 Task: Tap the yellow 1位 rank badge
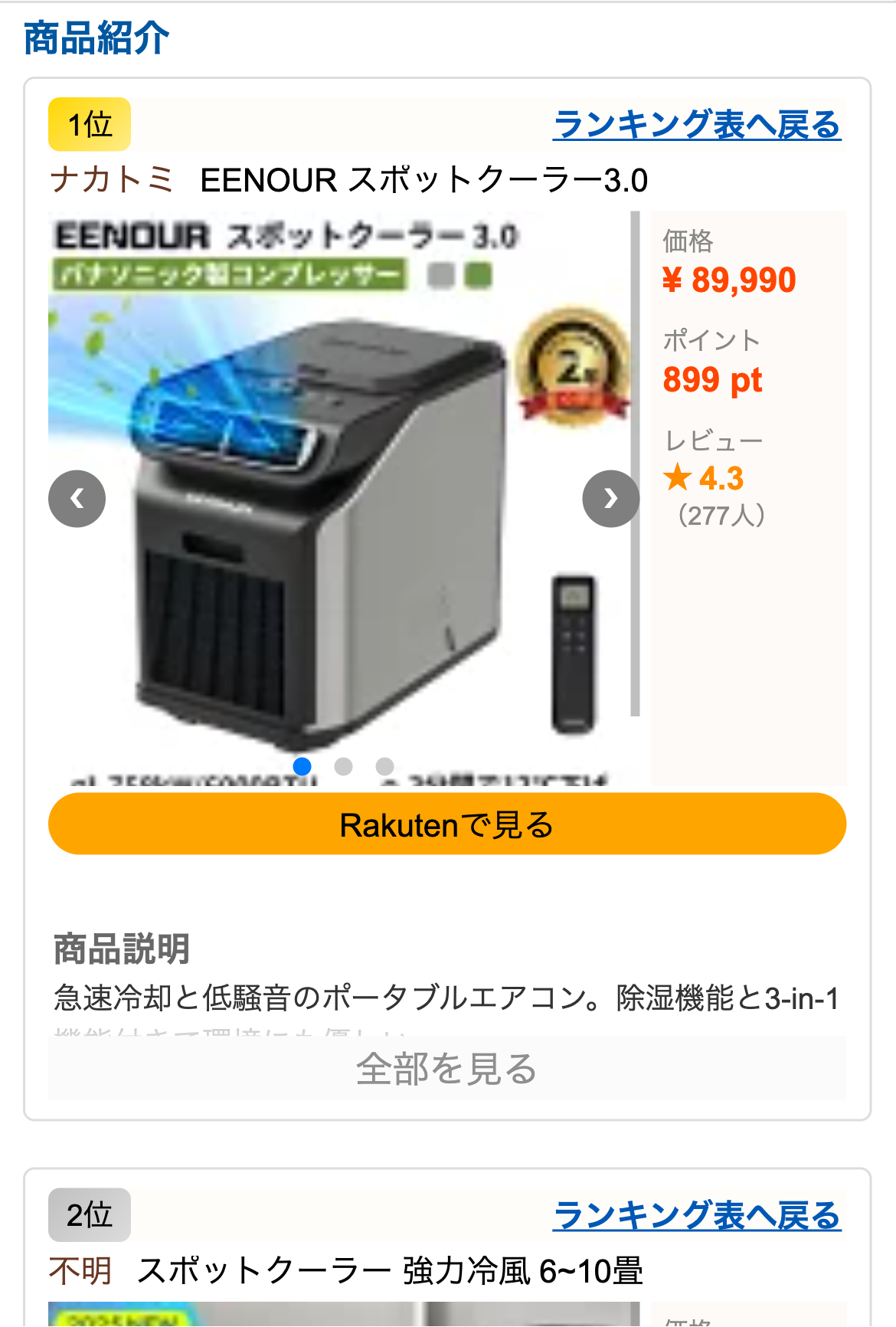pos(90,124)
